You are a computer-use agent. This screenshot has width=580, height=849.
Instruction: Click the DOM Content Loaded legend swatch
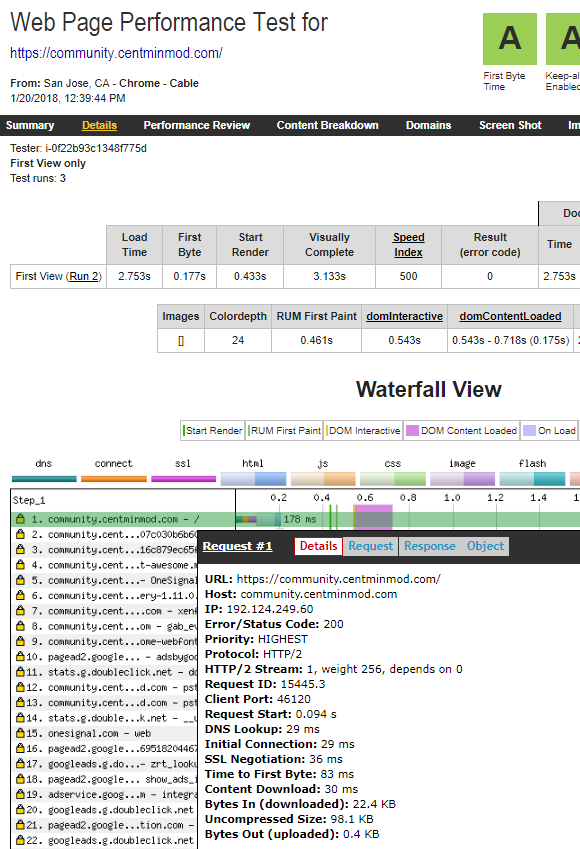point(412,430)
